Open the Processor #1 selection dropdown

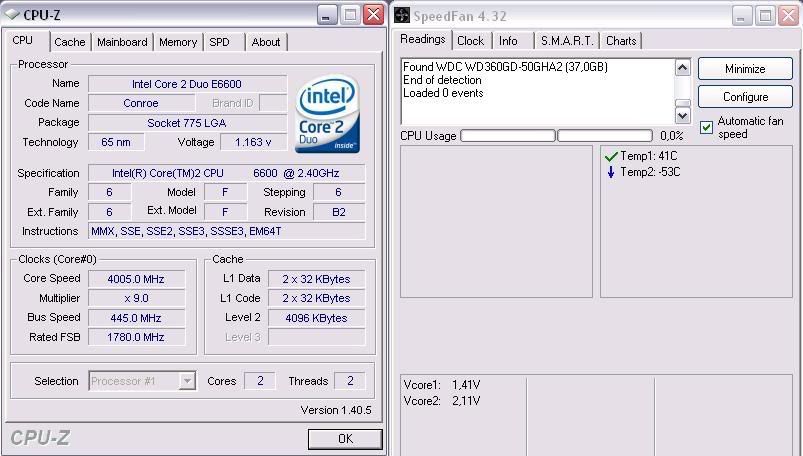click(142, 381)
